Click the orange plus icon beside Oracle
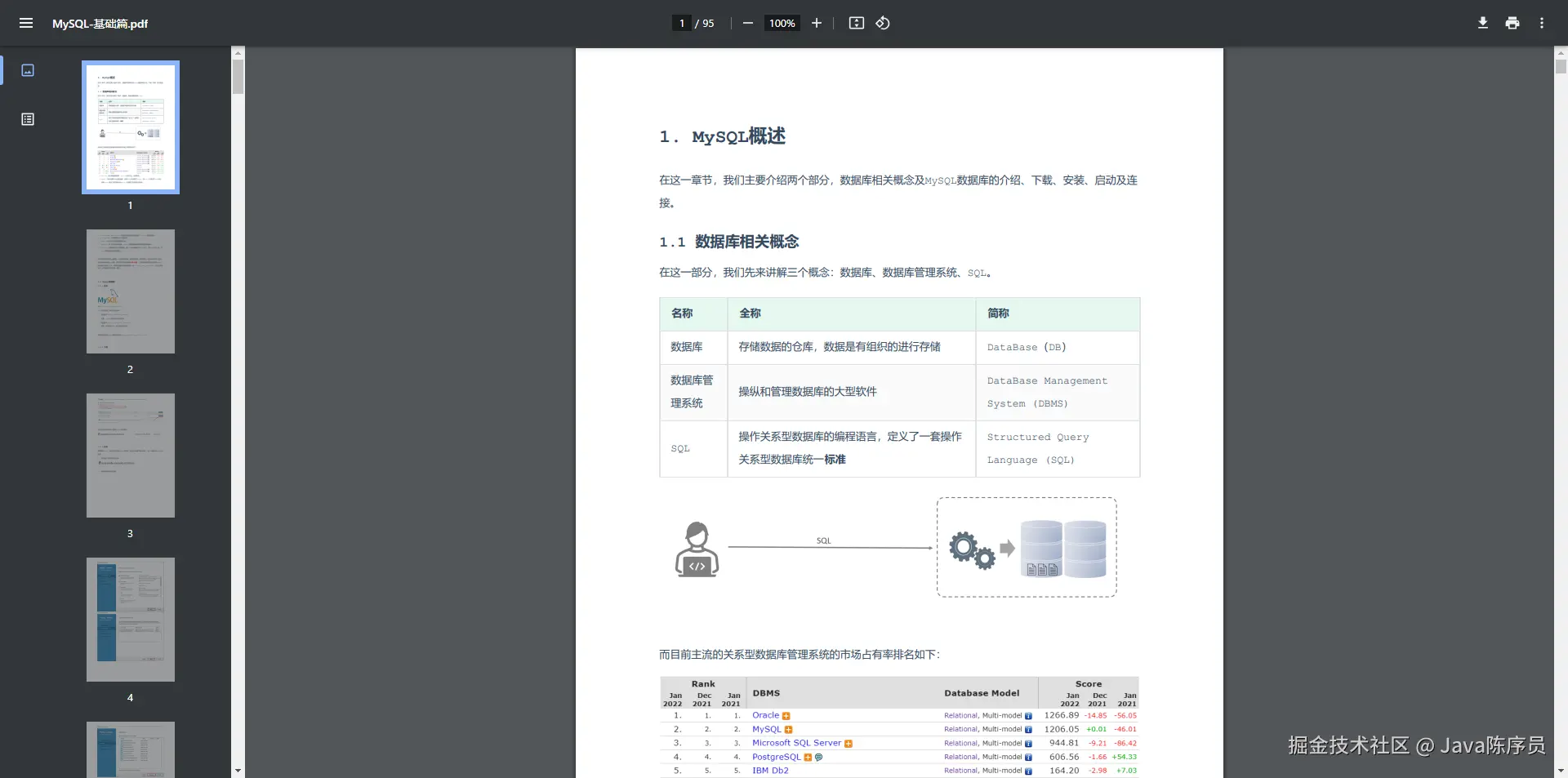This screenshot has width=1568, height=778. (786, 716)
